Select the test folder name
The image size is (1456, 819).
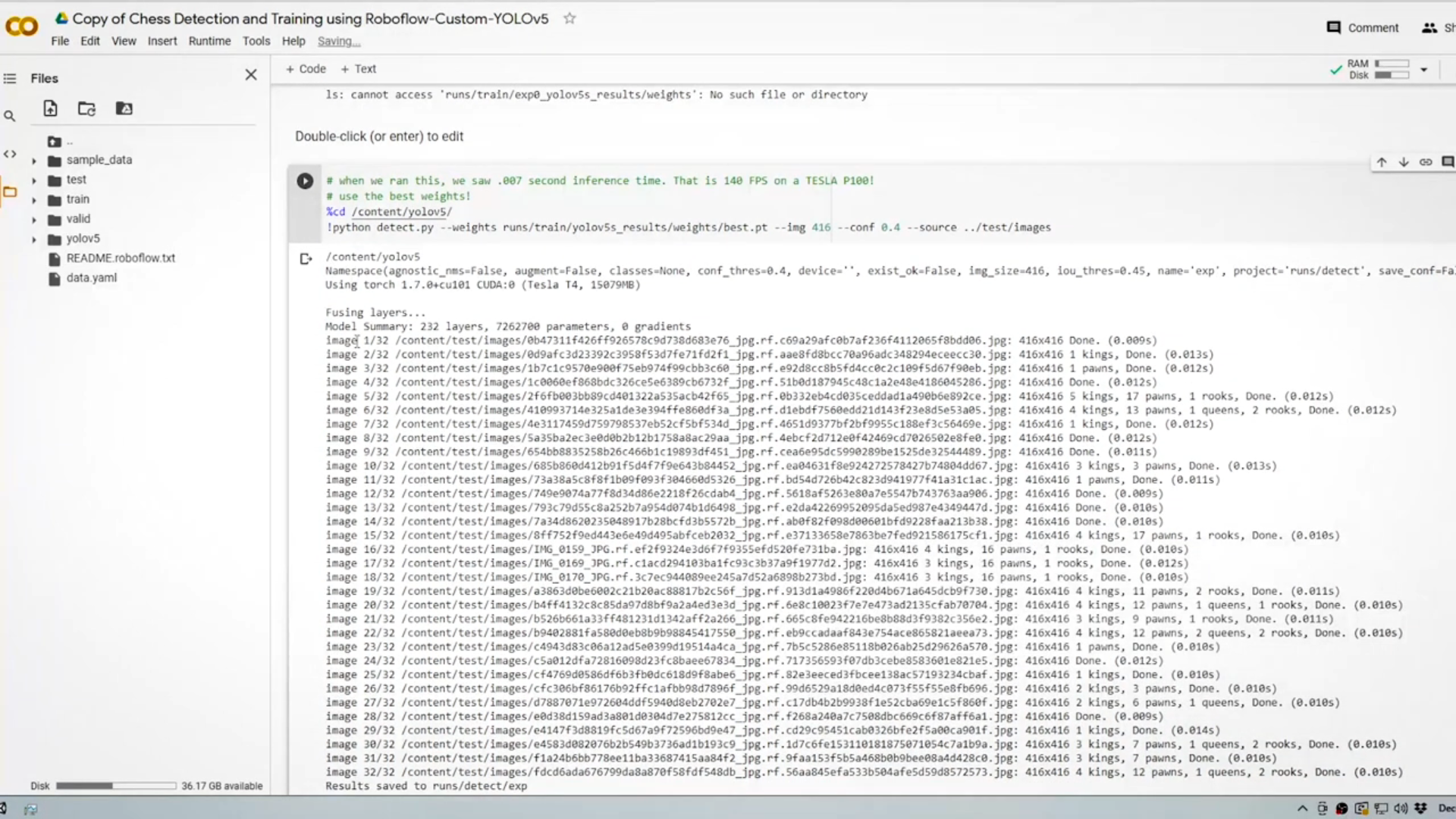(x=77, y=180)
